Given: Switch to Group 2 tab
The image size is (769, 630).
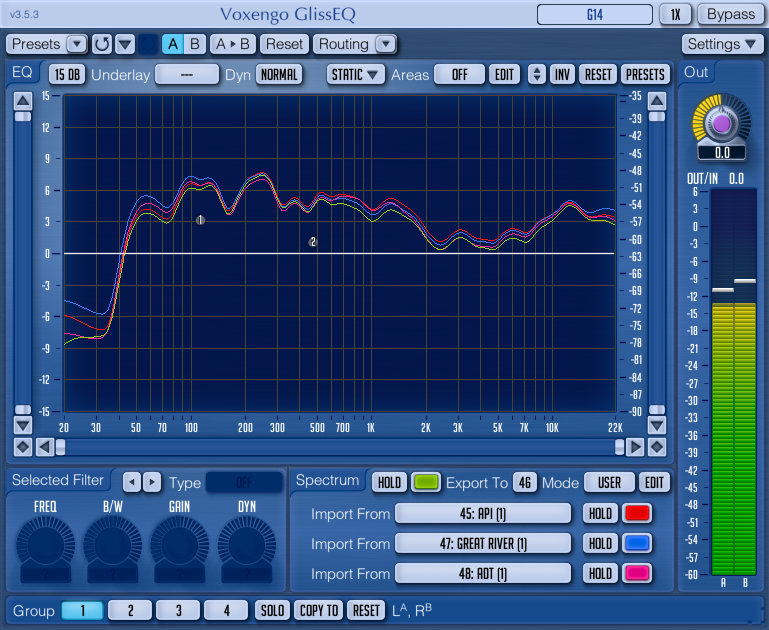Looking at the screenshot, I should (130, 610).
